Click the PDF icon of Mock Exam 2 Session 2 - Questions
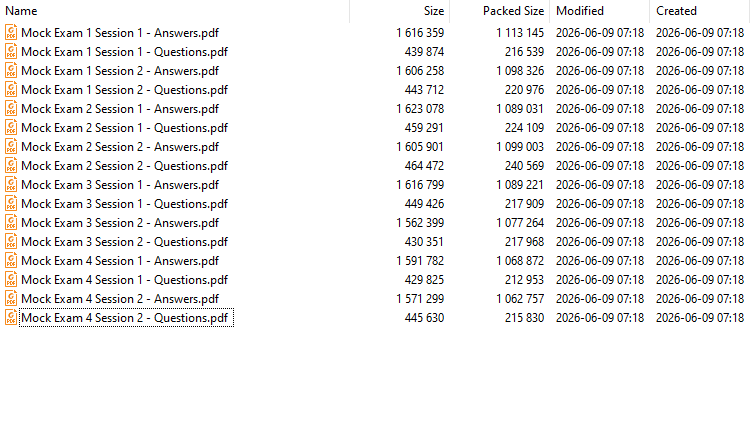The image size is (754, 448). pos(11,166)
